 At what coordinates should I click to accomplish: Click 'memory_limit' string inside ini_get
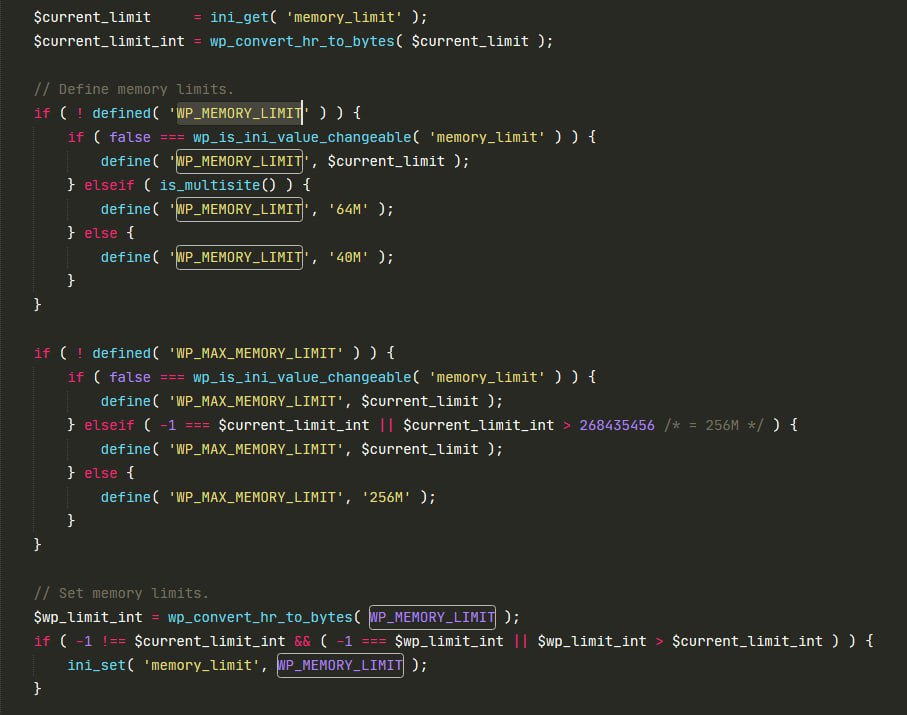[x=344, y=17]
